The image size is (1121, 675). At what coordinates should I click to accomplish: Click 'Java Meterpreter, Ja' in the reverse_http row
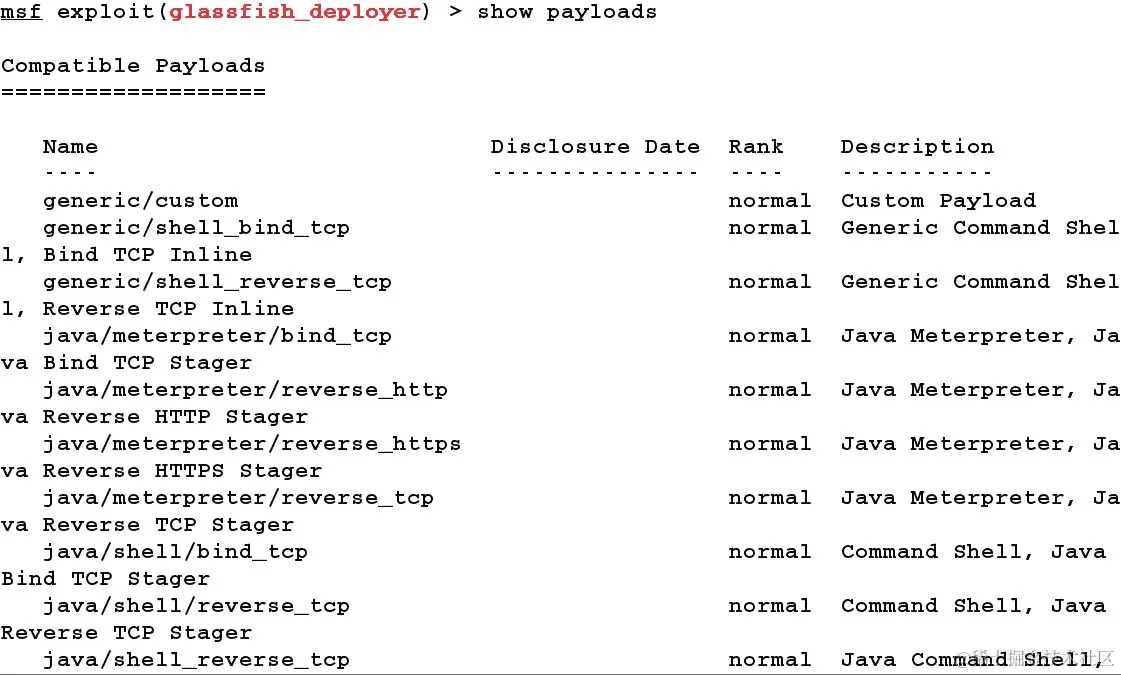(980, 390)
